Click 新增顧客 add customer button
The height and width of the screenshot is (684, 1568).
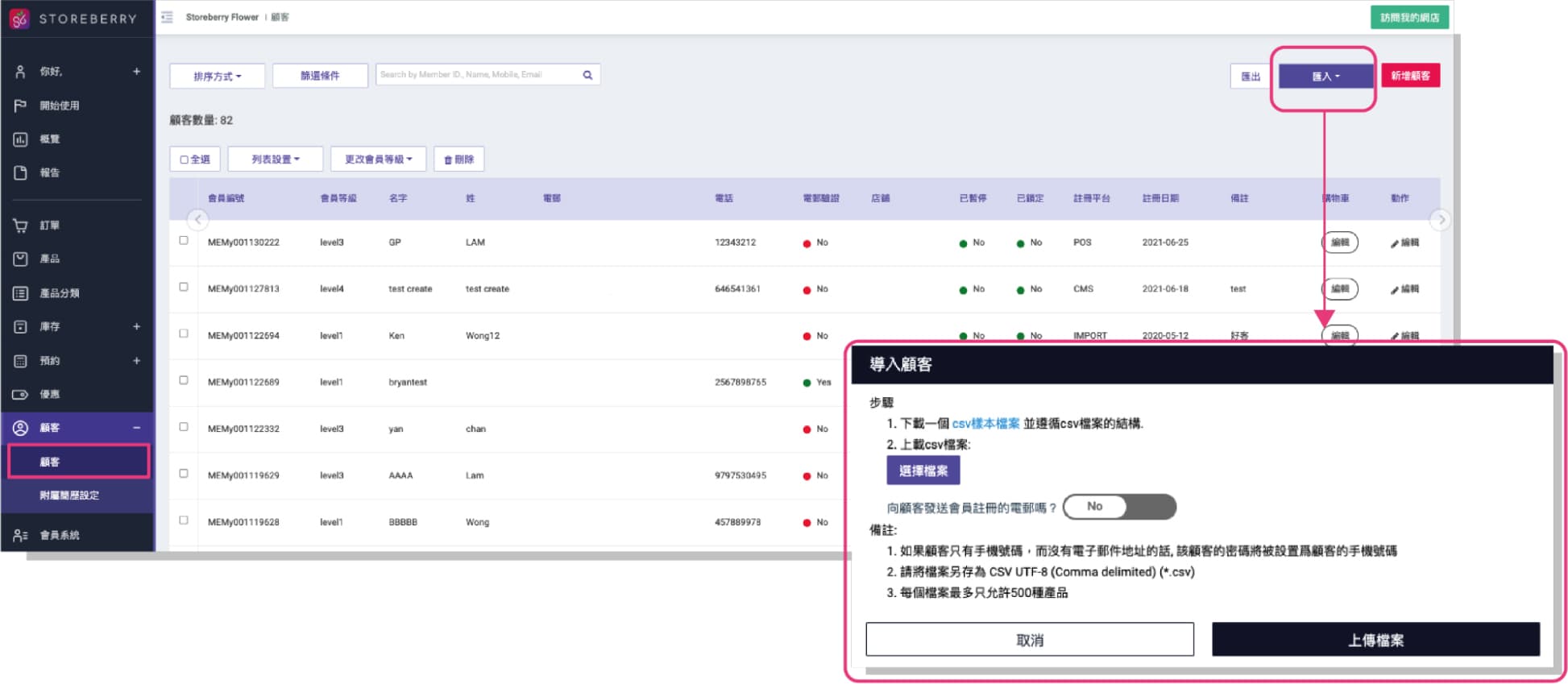coord(1410,76)
